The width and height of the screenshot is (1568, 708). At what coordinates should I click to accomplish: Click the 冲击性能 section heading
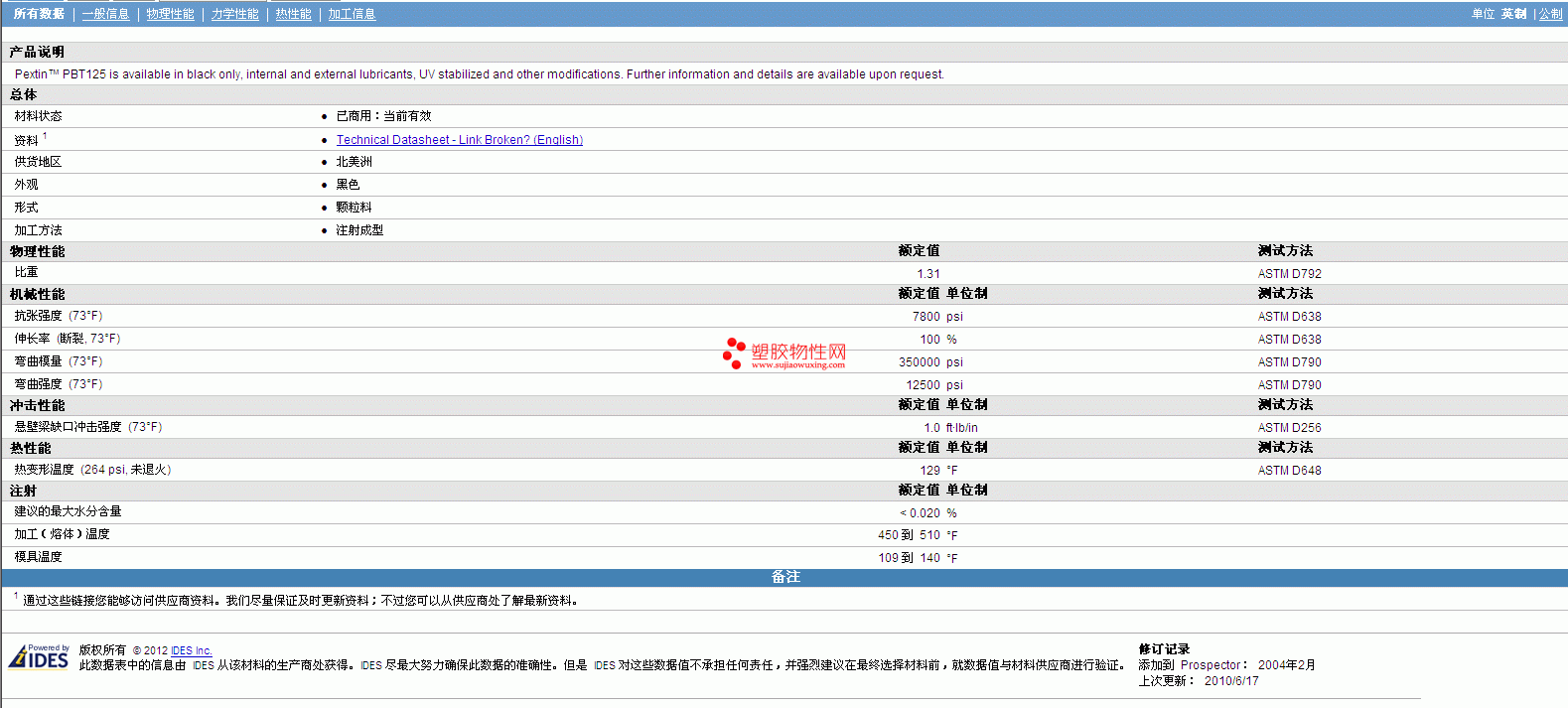37,405
